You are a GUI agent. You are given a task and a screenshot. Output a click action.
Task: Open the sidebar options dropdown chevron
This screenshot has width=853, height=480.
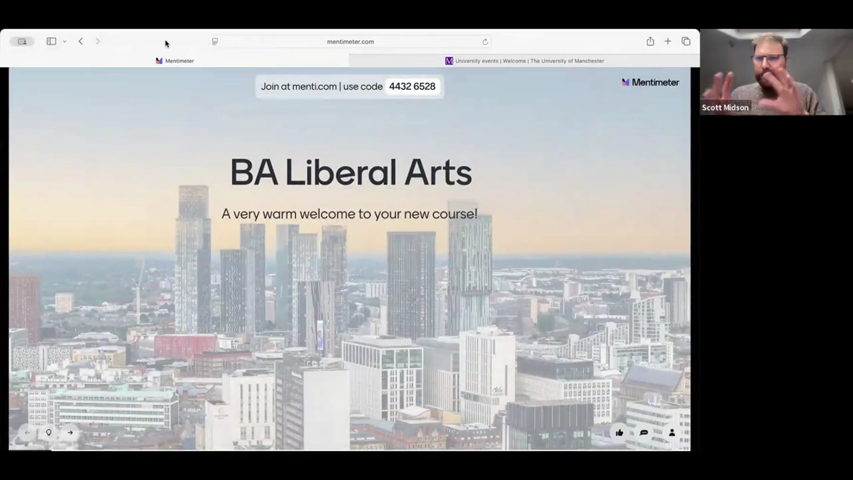64,41
